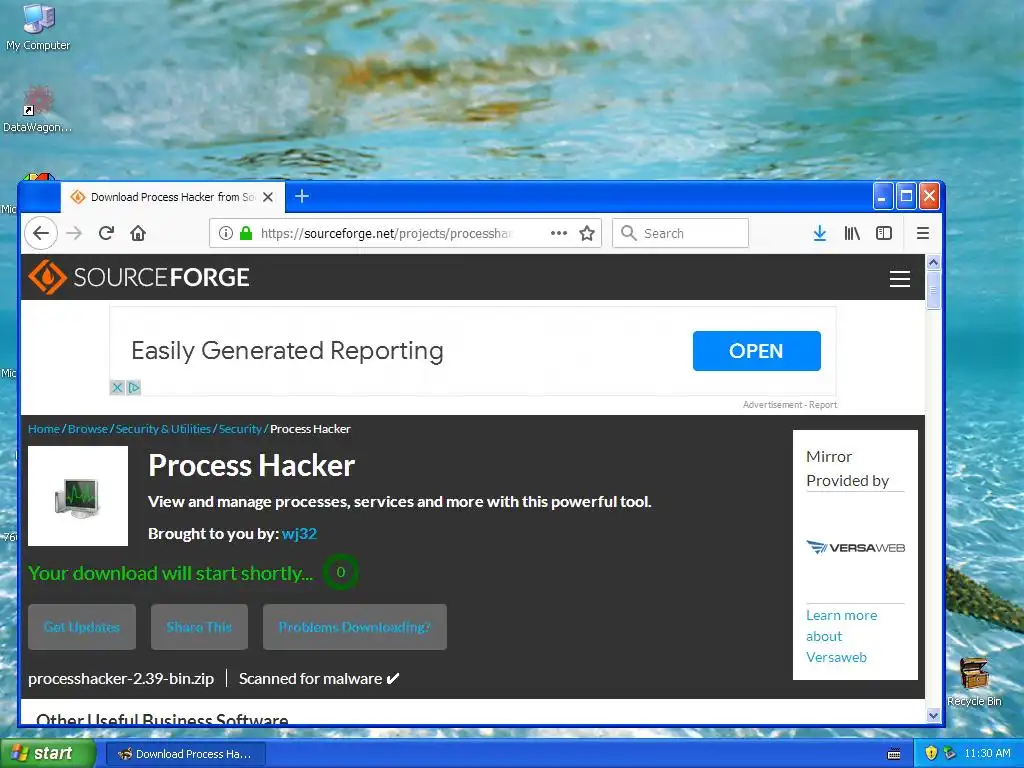Click the forward navigation arrow
The image size is (1024, 768).
tap(74, 233)
